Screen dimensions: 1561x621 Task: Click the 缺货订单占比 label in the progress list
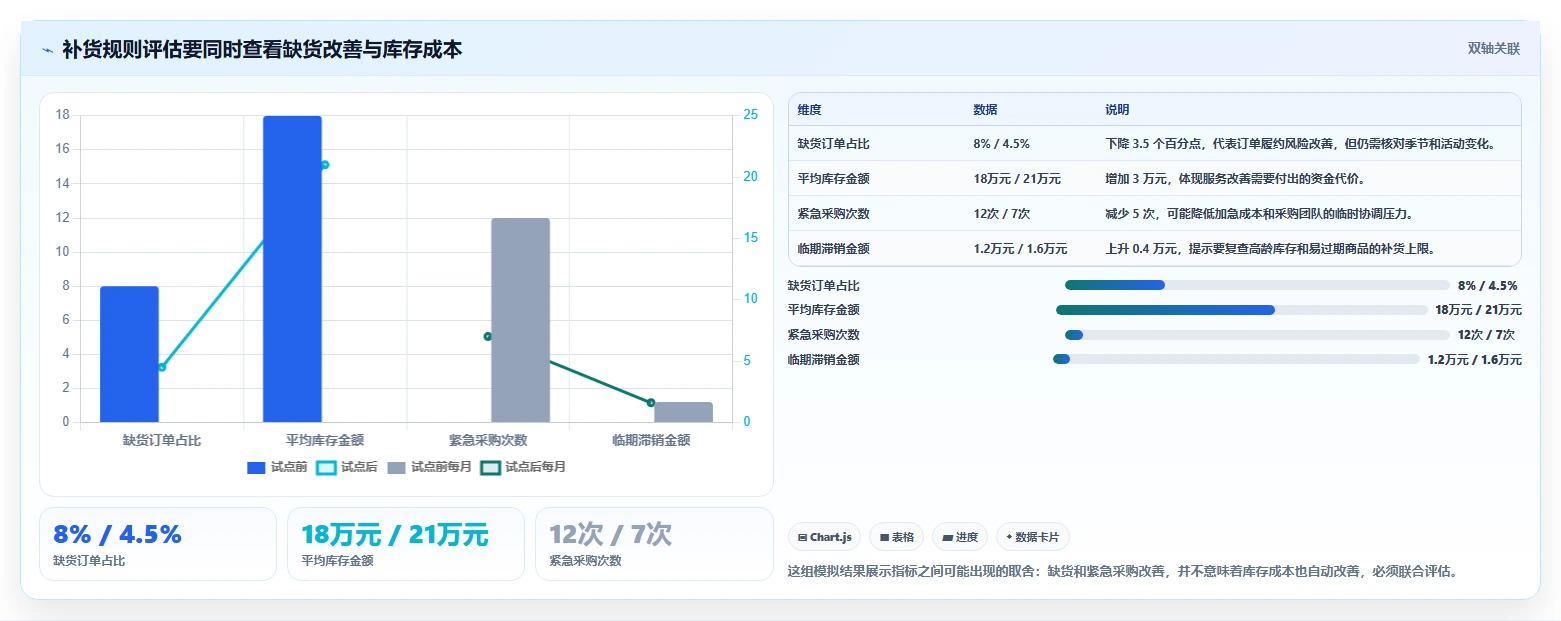[824, 286]
